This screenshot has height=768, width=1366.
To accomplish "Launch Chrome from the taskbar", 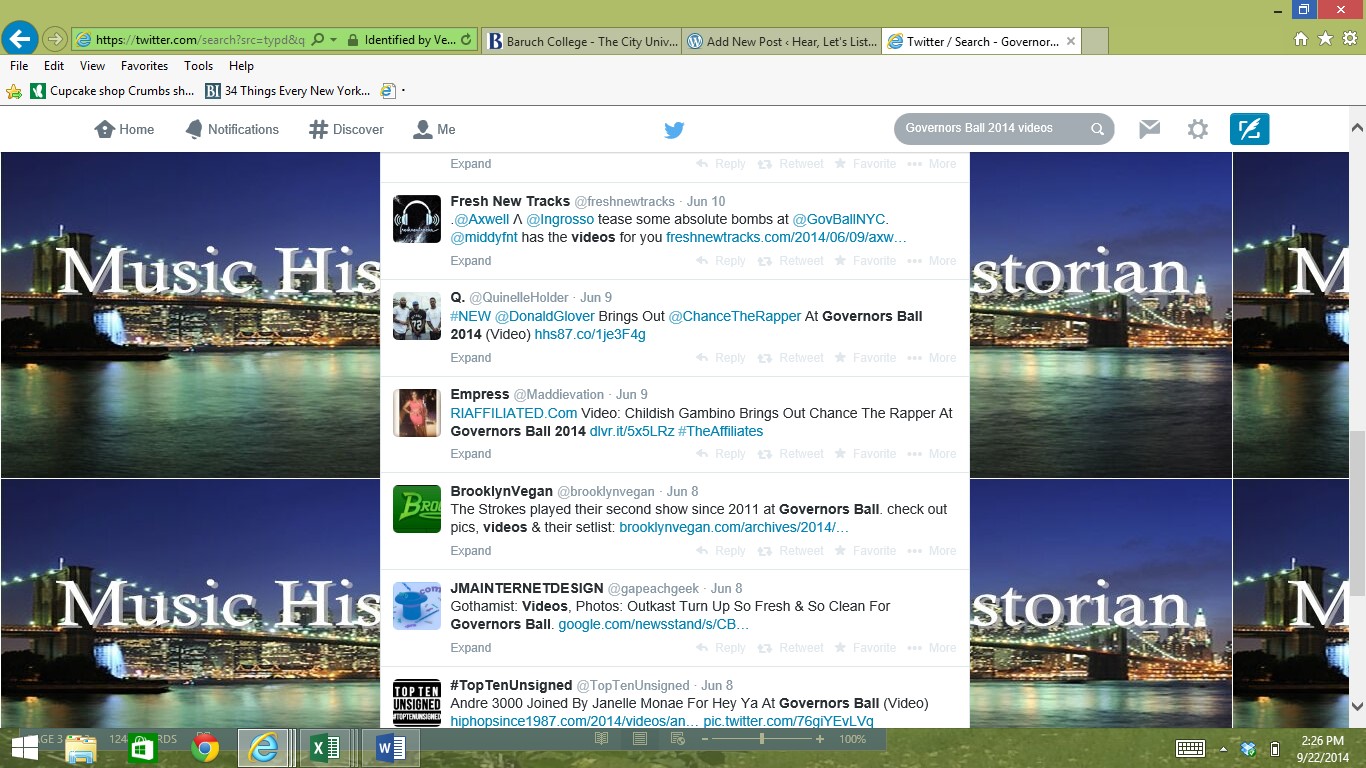I will click(205, 747).
